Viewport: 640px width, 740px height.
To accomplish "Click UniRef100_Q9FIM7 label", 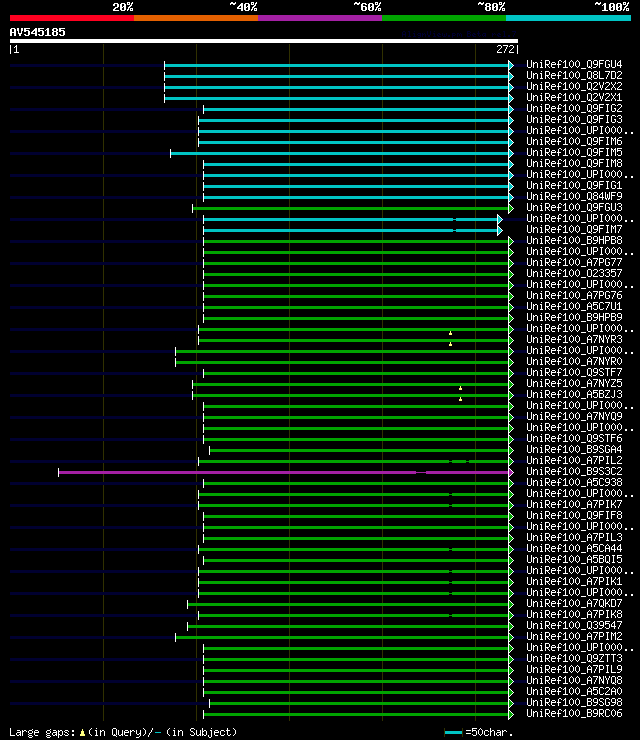I will [x=574, y=229].
